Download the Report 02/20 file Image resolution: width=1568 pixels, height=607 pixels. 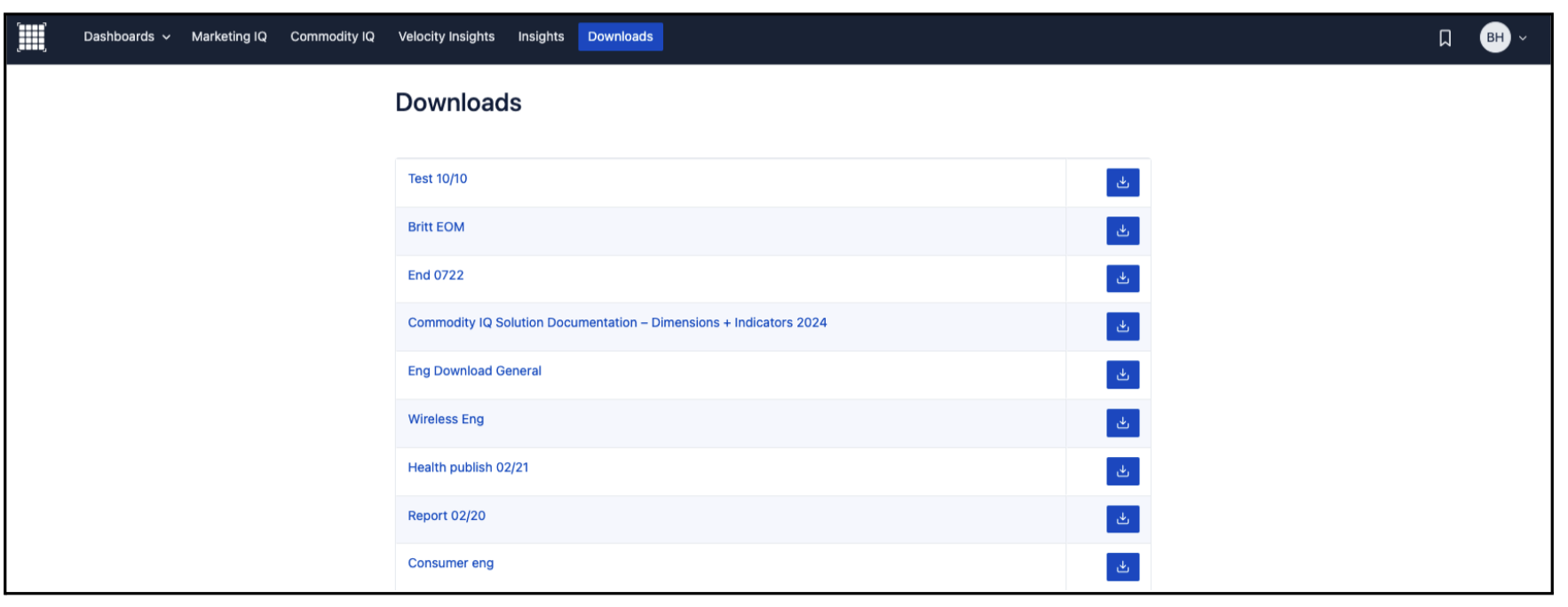coord(1122,519)
